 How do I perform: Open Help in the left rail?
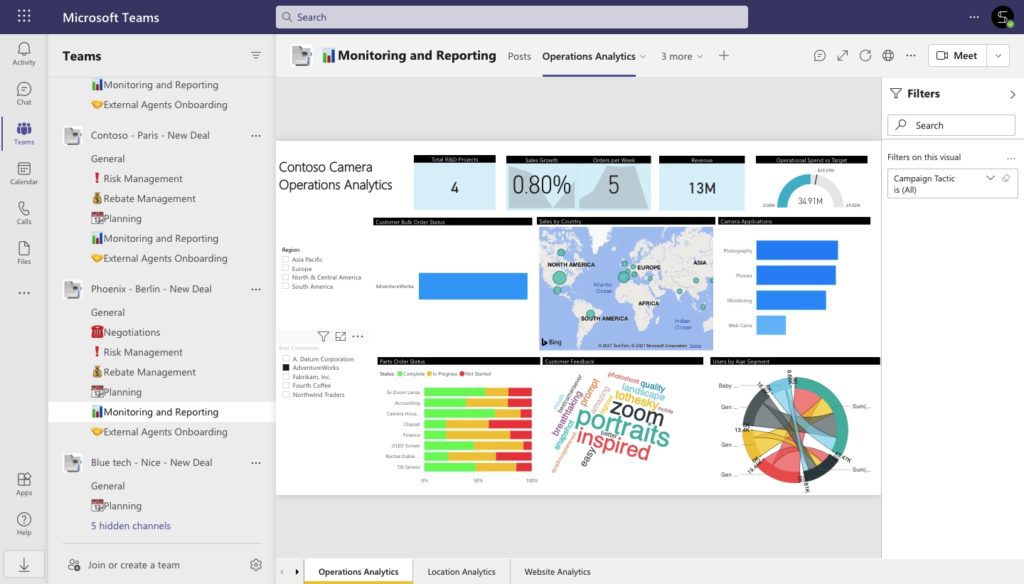pos(24,524)
